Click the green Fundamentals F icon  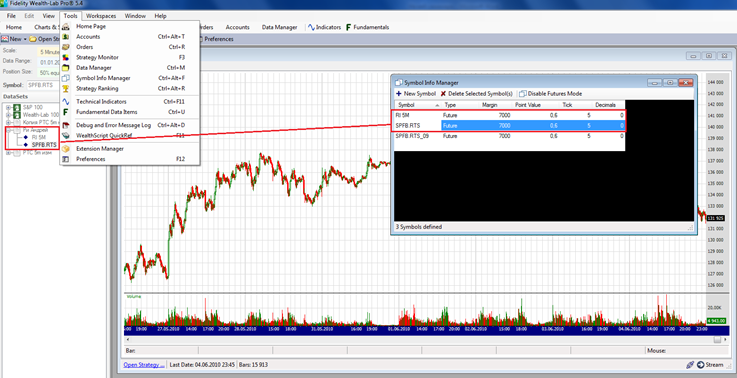(349, 27)
